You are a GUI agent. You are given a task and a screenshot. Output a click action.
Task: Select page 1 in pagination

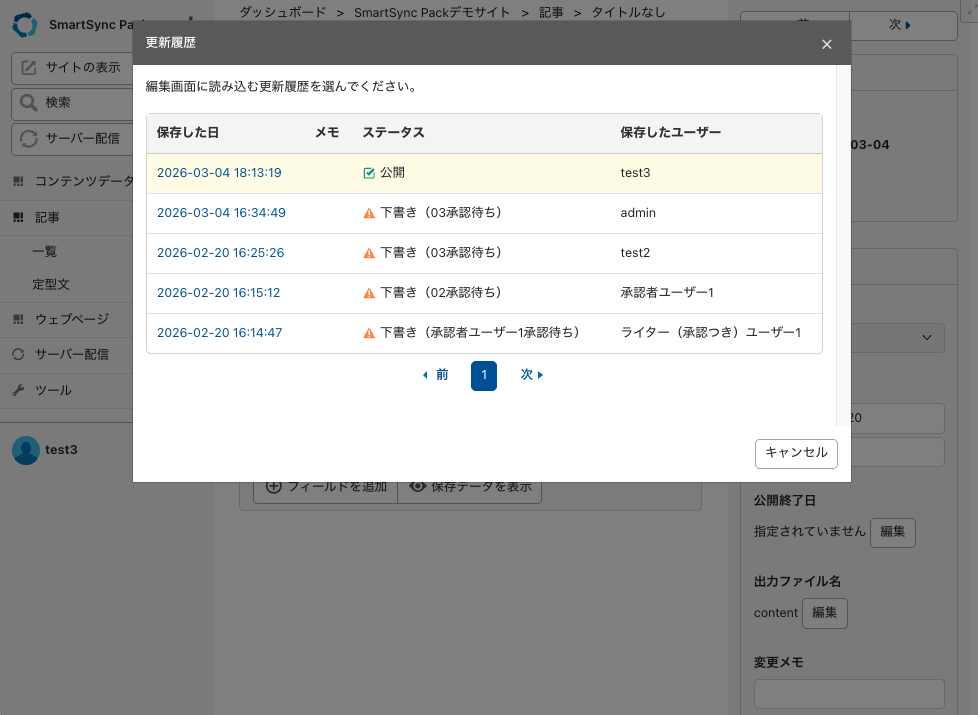[x=484, y=375]
